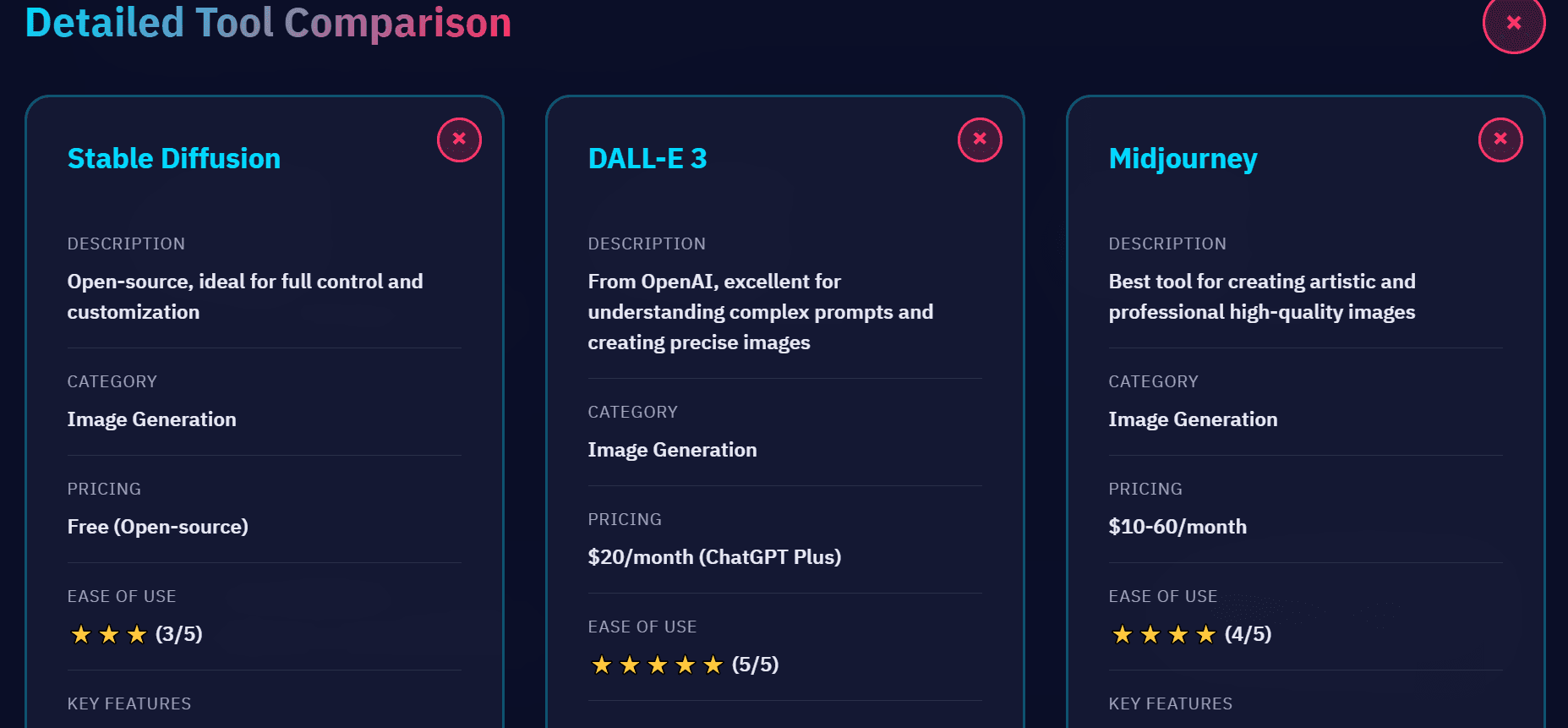Select the $20/month (ChatGPT Plus) pricing text
Screen dimensions: 1568x728
pos(714,557)
